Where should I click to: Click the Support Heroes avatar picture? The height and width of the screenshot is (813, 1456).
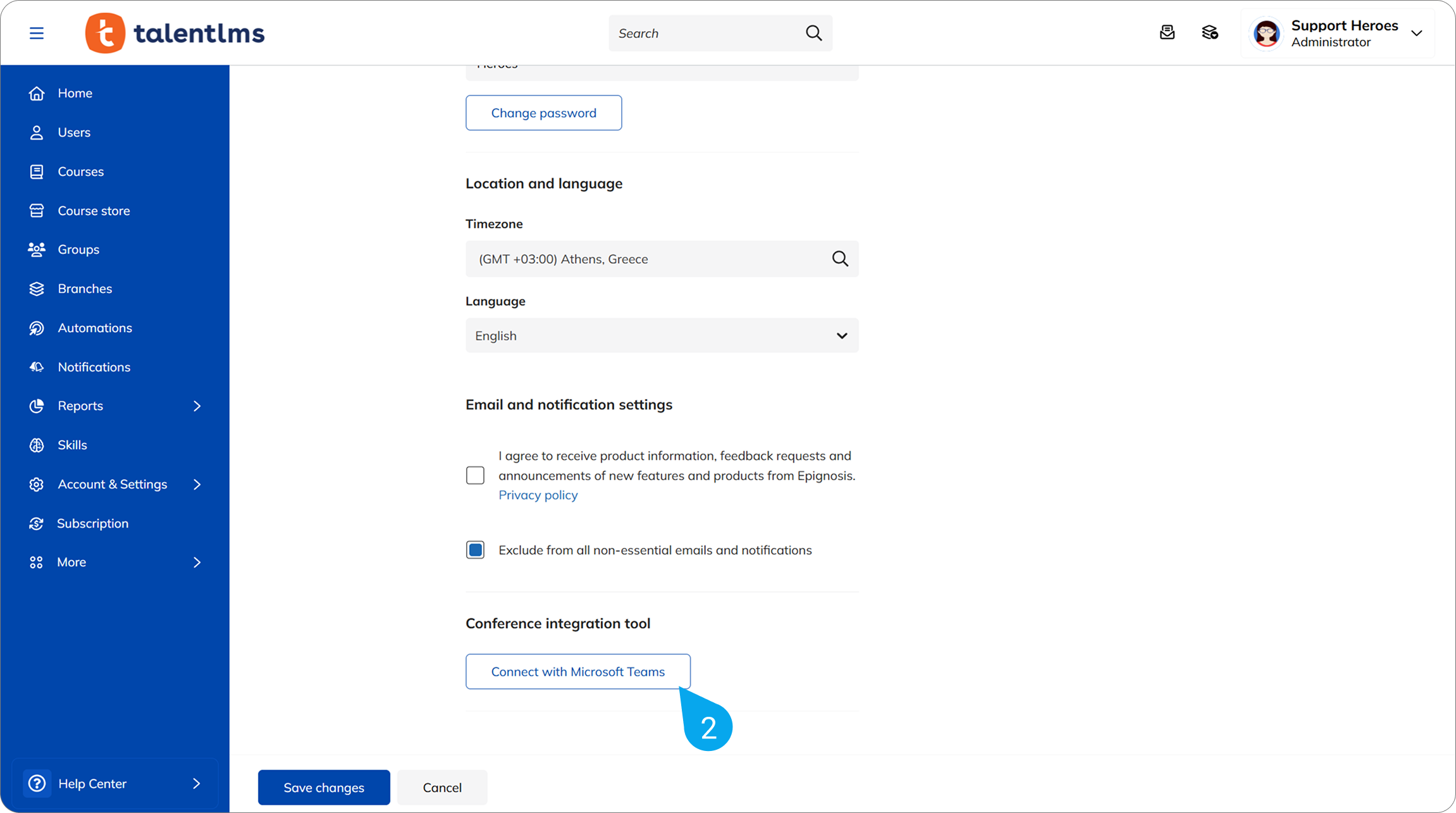pyautogui.click(x=1267, y=34)
